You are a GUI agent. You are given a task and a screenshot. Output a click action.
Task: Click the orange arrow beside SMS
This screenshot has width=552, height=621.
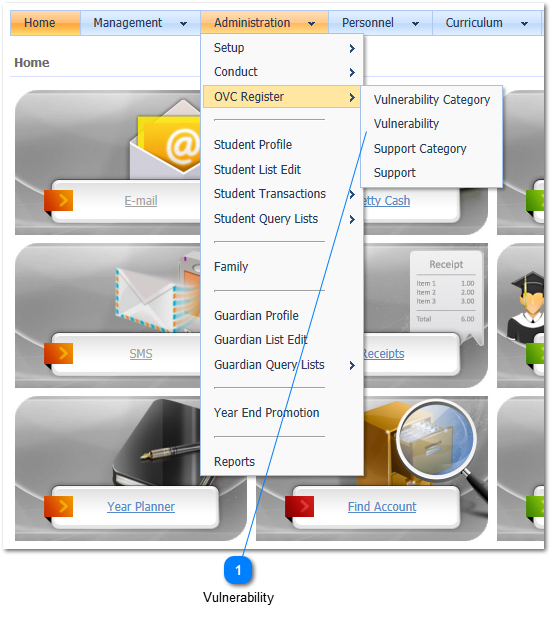[x=59, y=353]
